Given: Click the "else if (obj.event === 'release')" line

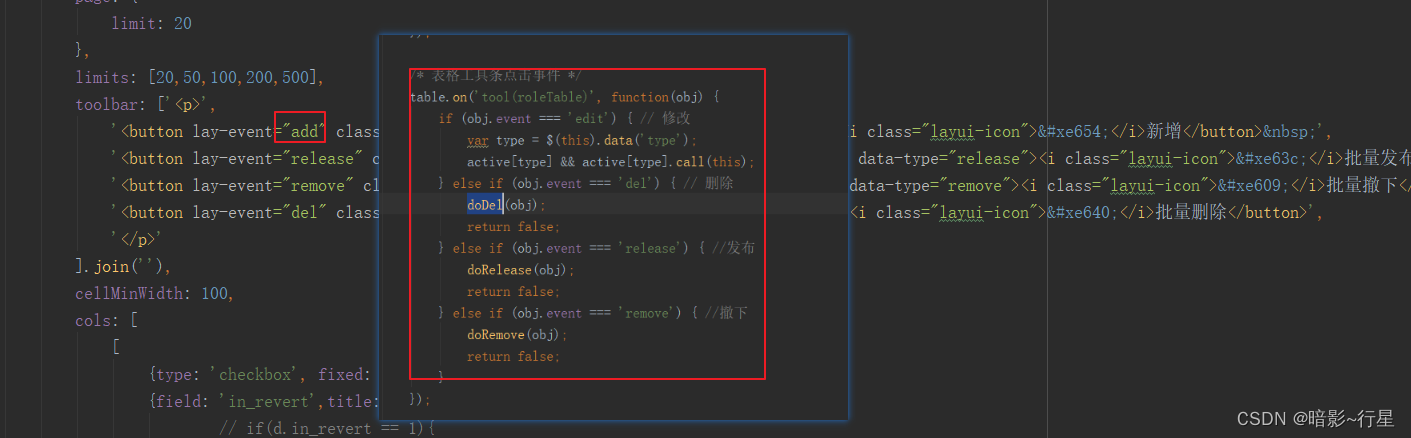Looking at the screenshot, I should [597, 248].
